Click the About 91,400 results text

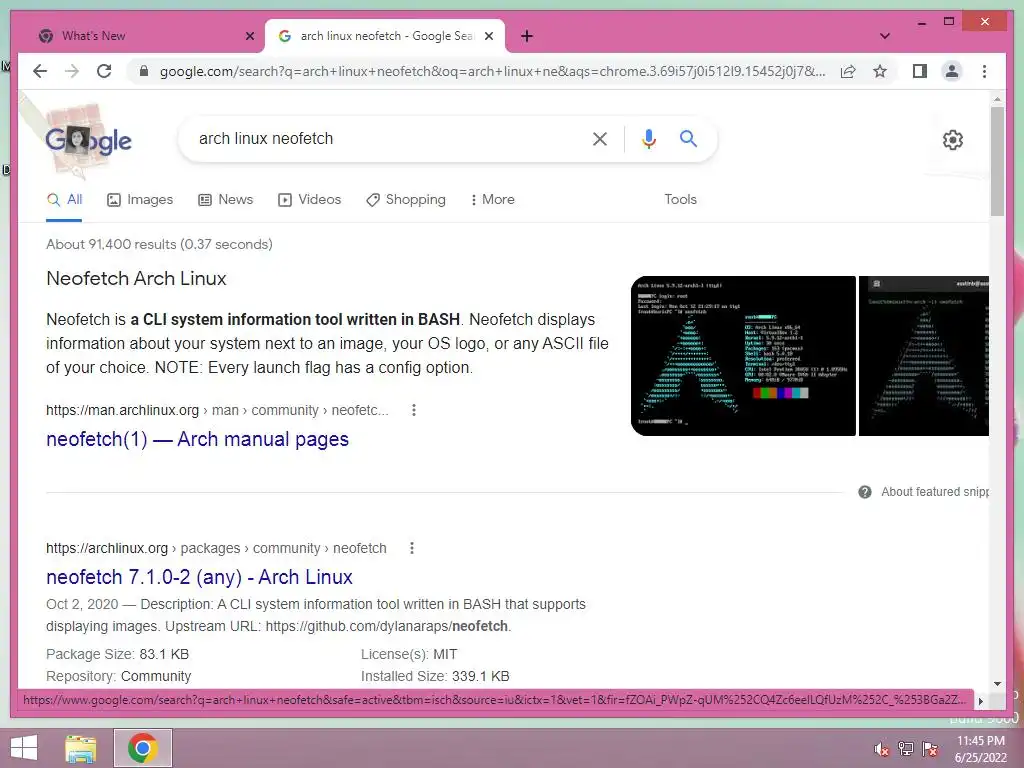(159, 244)
